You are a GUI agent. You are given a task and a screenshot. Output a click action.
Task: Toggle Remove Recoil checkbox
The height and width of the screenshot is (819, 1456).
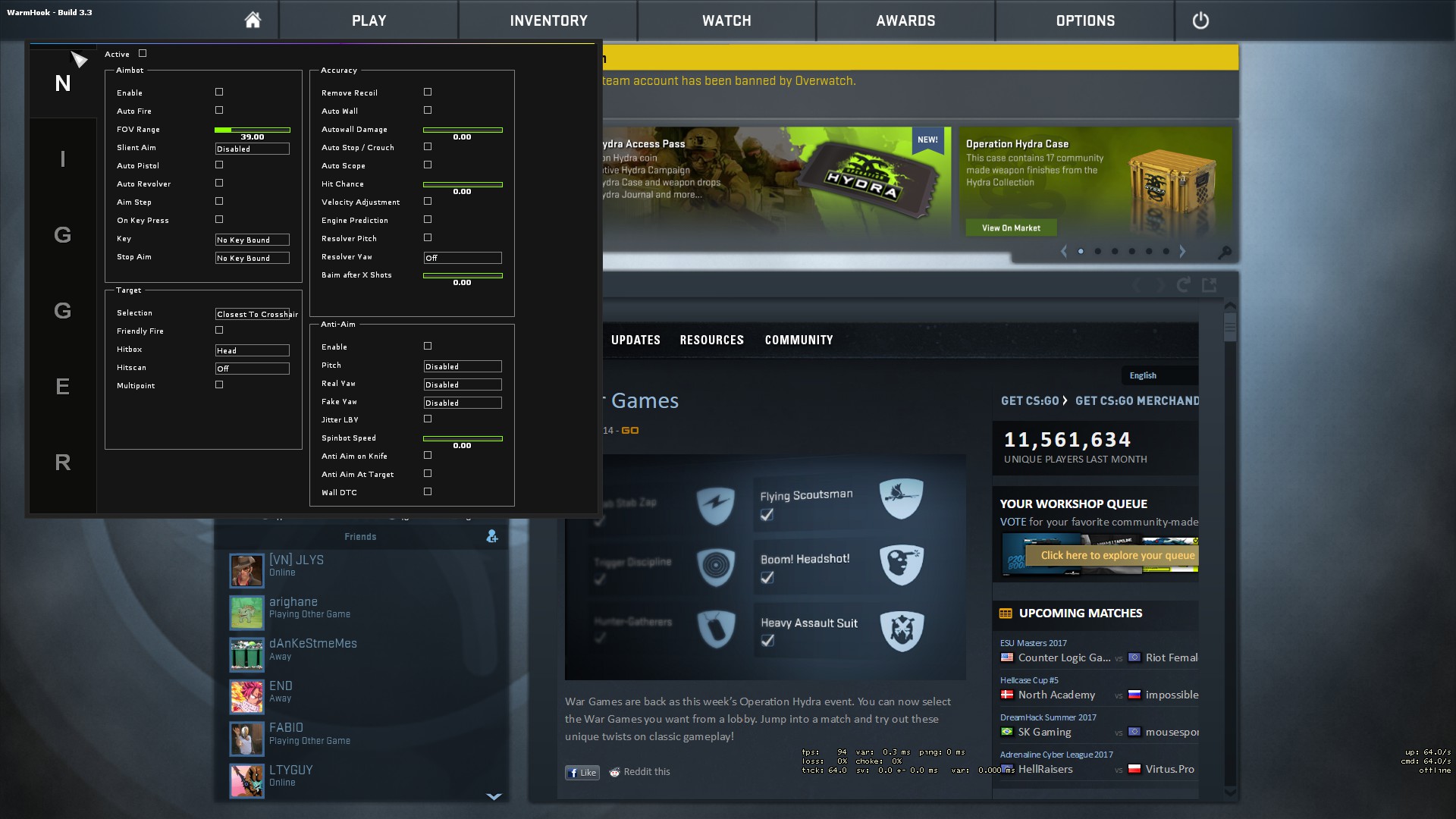pyautogui.click(x=428, y=92)
